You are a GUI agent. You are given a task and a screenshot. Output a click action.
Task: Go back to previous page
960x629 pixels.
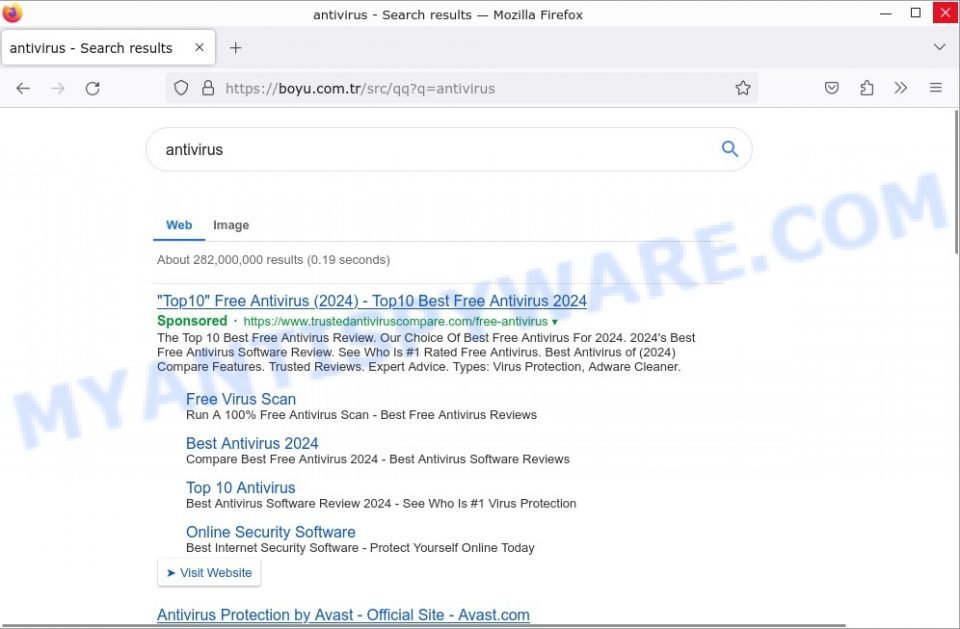point(23,88)
